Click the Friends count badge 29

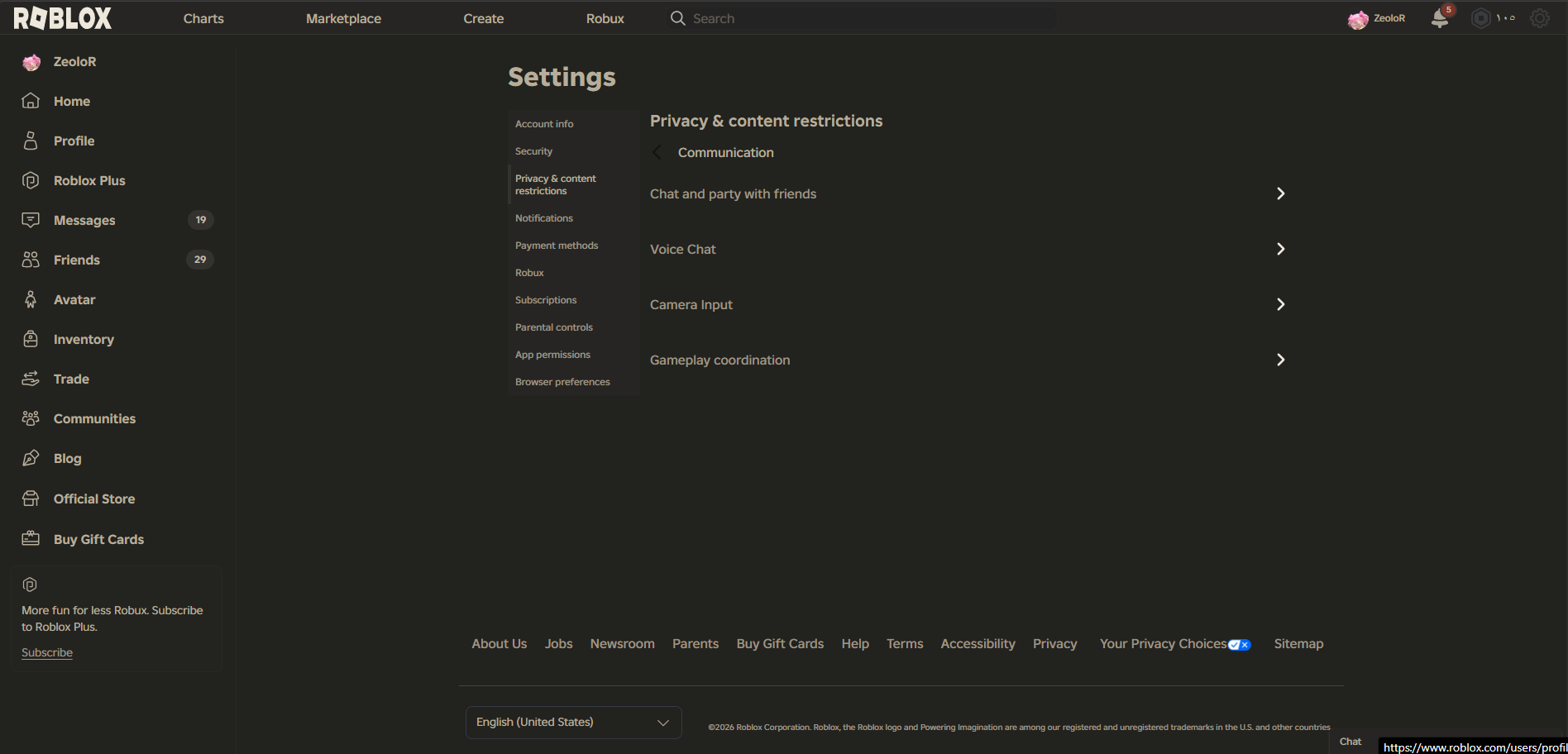[x=200, y=260]
